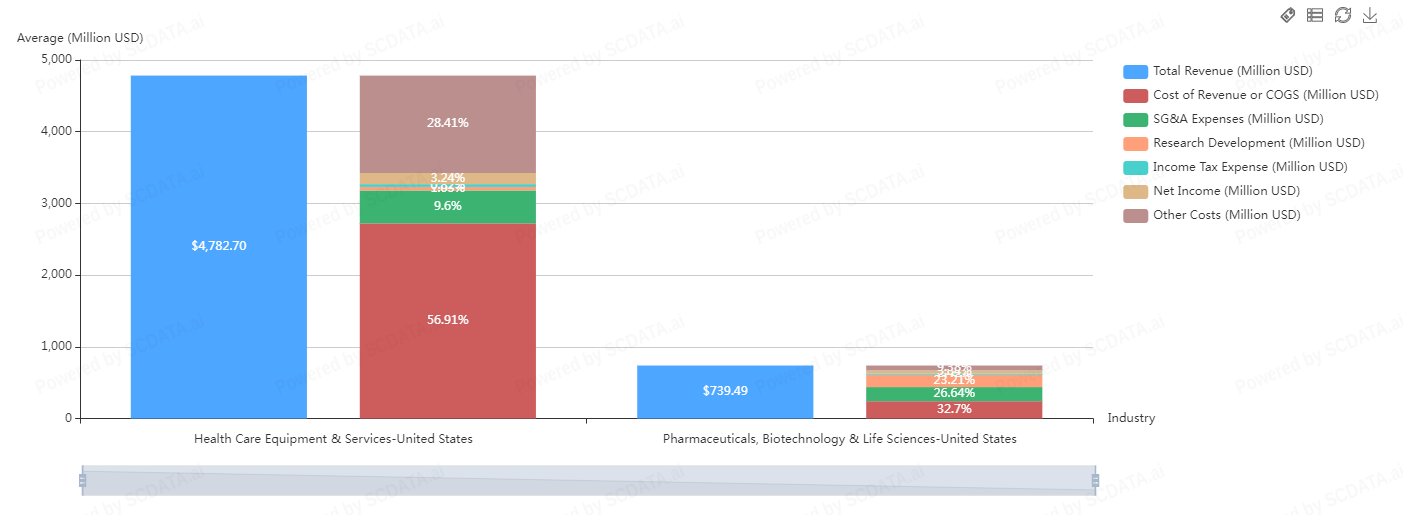Click the right zoom slider handle
1403x515 pixels.
click(x=1095, y=481)
